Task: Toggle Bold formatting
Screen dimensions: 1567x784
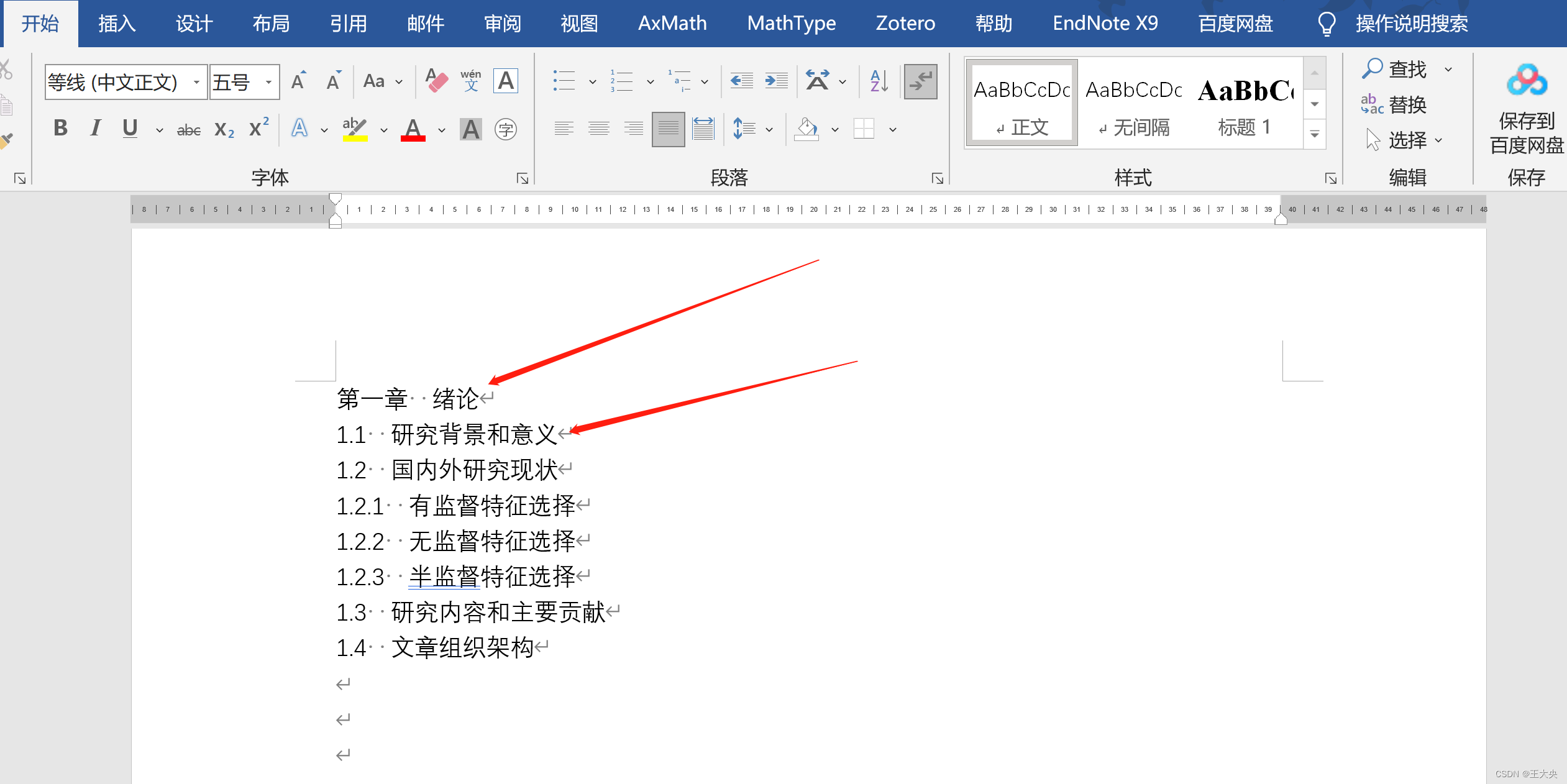Action: point(60,128)
